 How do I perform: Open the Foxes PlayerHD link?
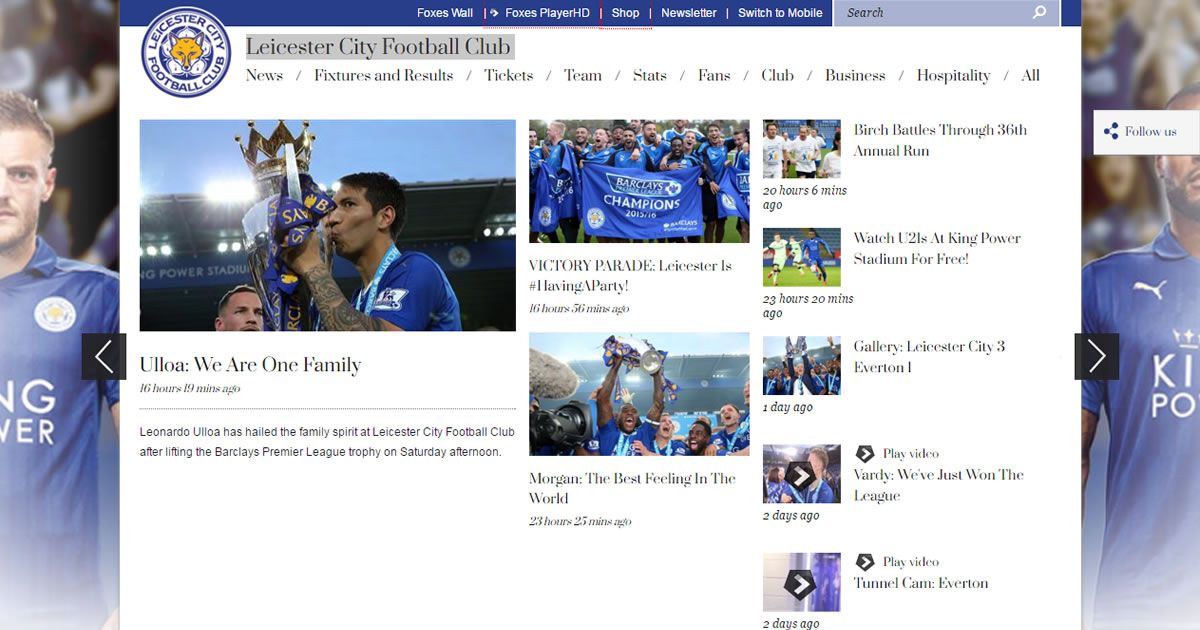[x=547, y=13]
